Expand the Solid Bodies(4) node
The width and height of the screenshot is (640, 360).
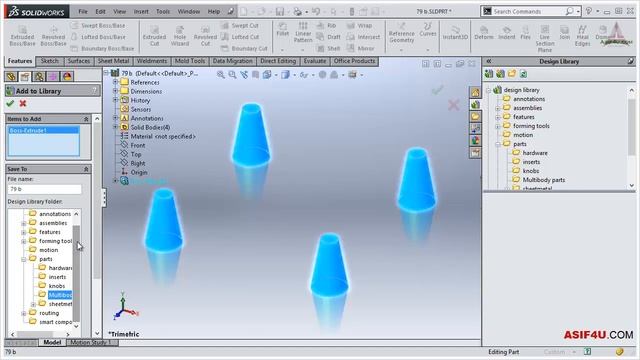point(116,127)
